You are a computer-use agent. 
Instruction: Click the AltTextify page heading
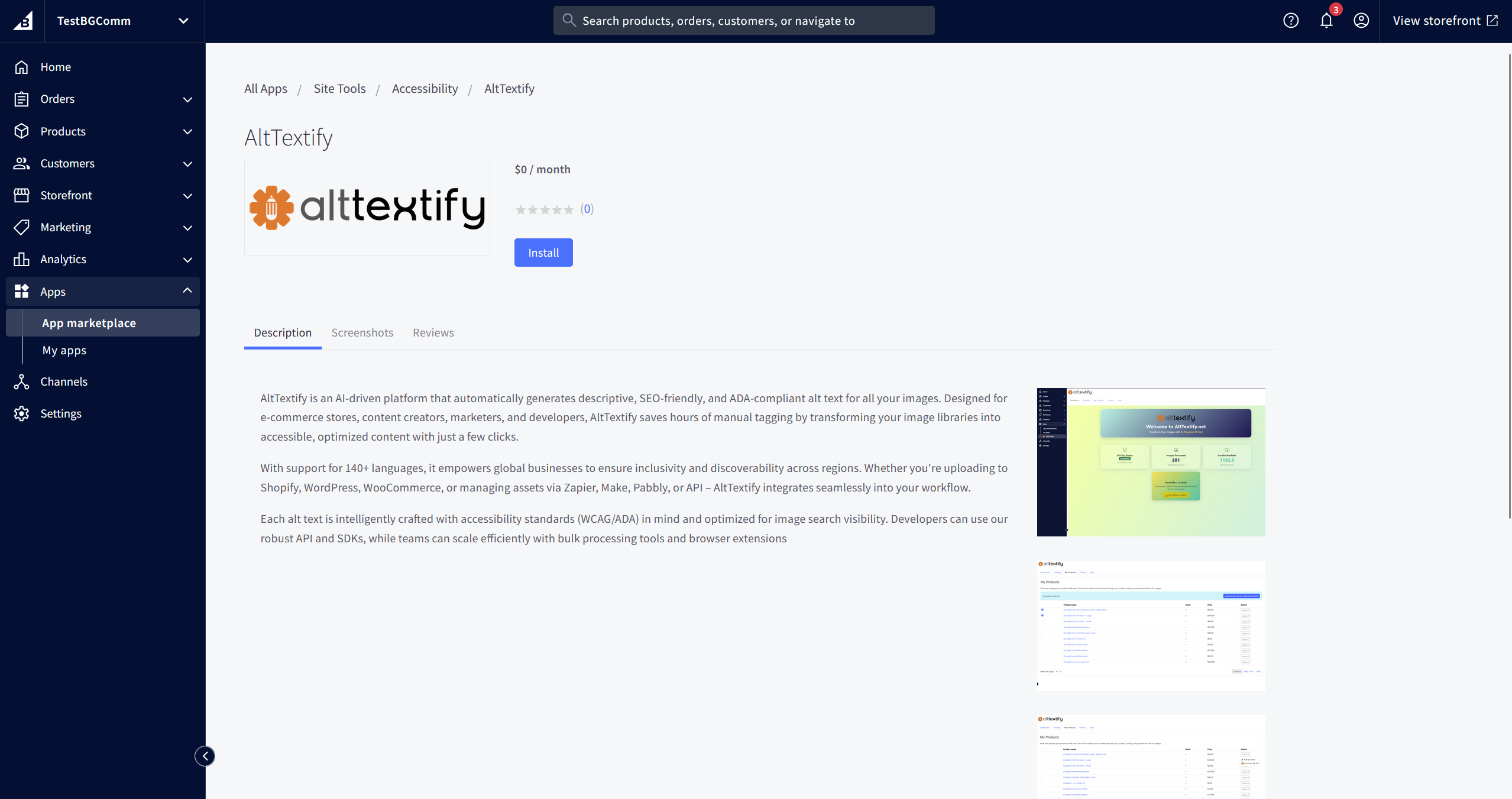(x=289, y=138)
